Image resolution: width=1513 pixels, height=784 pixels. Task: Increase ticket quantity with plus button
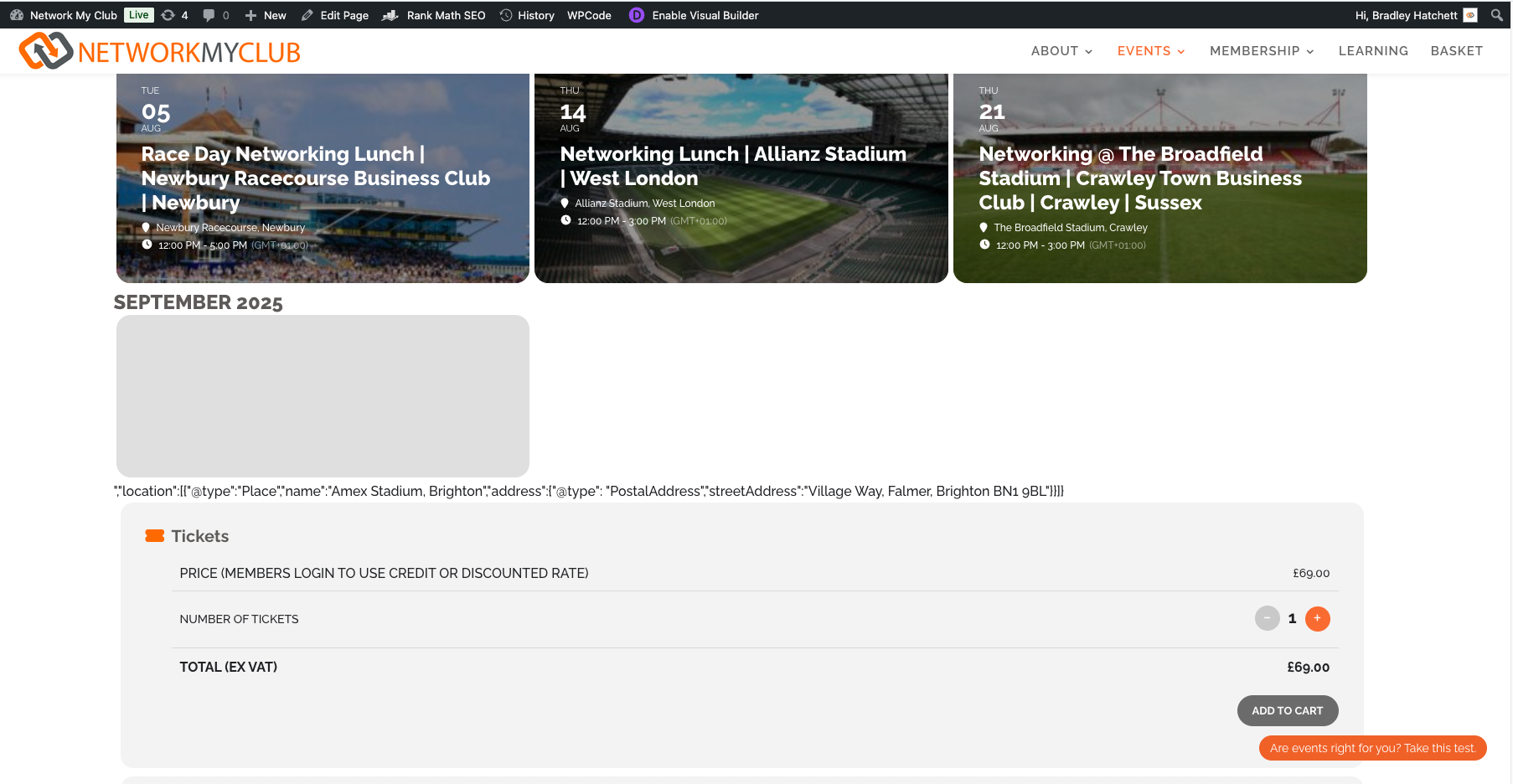[x=1317, y=618]
